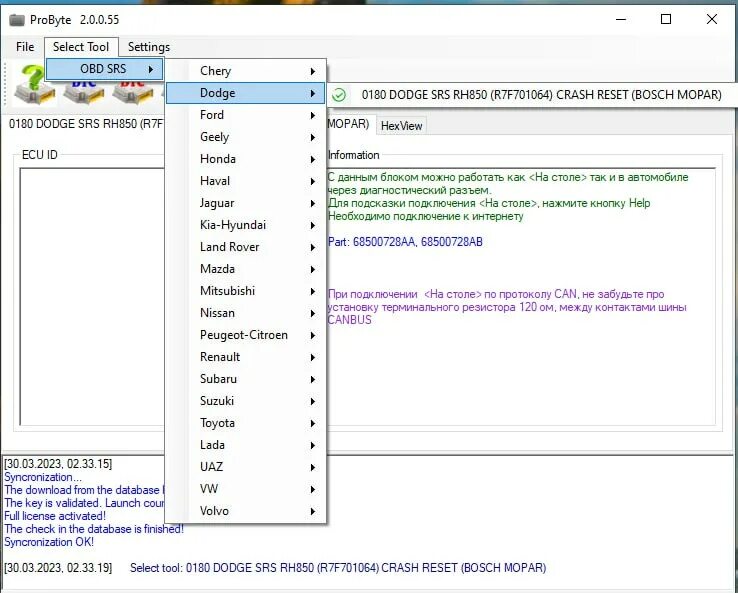This screenshot has width=738, height=593.
Task: Expand the Chery brand submenu
Action: pyautogui.click(x=245, y=71)
